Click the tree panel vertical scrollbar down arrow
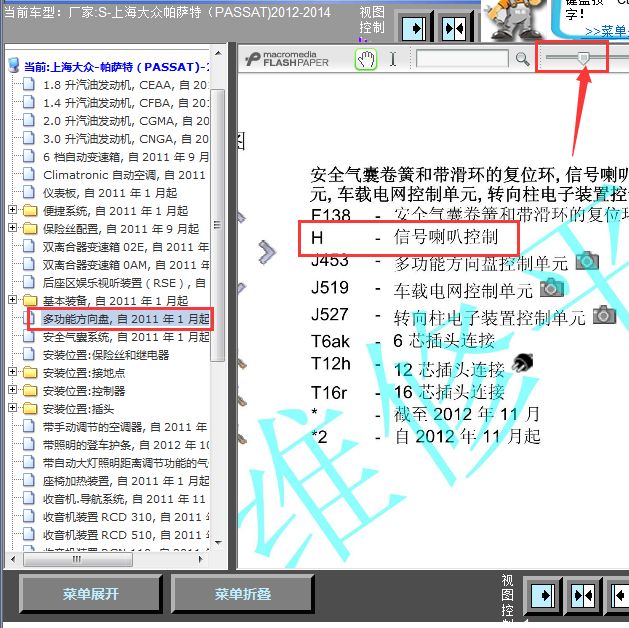629x628 pixels. pyautogui.click(x=218, y=543)
